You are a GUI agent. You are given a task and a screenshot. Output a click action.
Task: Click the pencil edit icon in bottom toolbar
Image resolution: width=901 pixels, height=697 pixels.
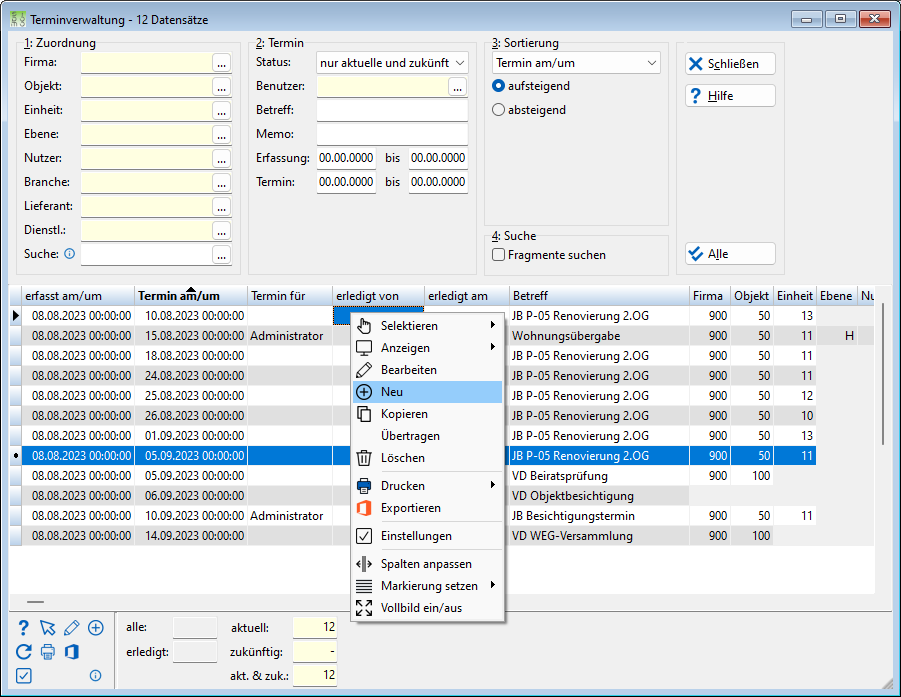(x=72, y=627)
